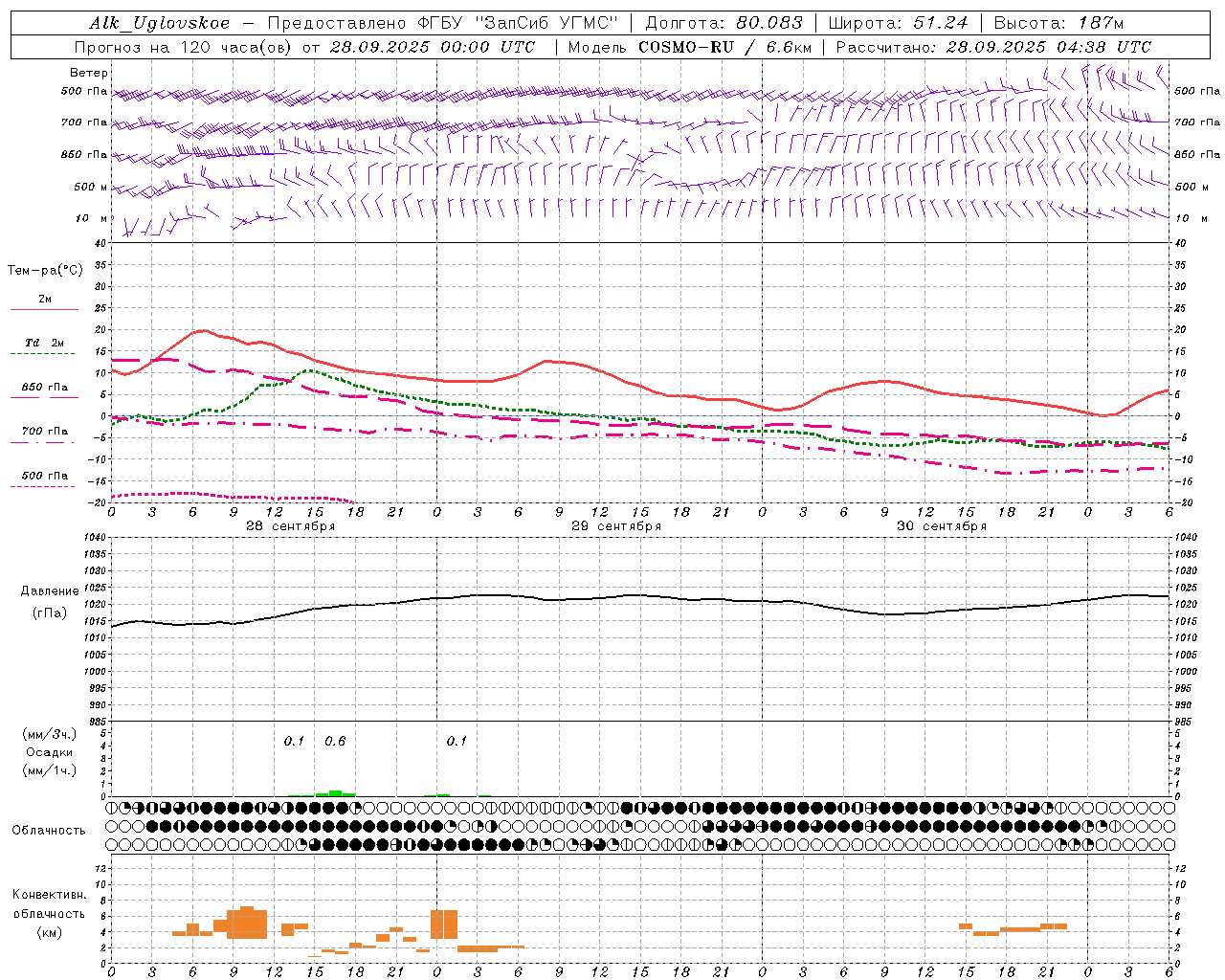Viewport: 1225px width, 980px height.
Task: Click the Рассчитано: 28.09.2025 04:38 UTC text
Action: [x=993, y=47]
